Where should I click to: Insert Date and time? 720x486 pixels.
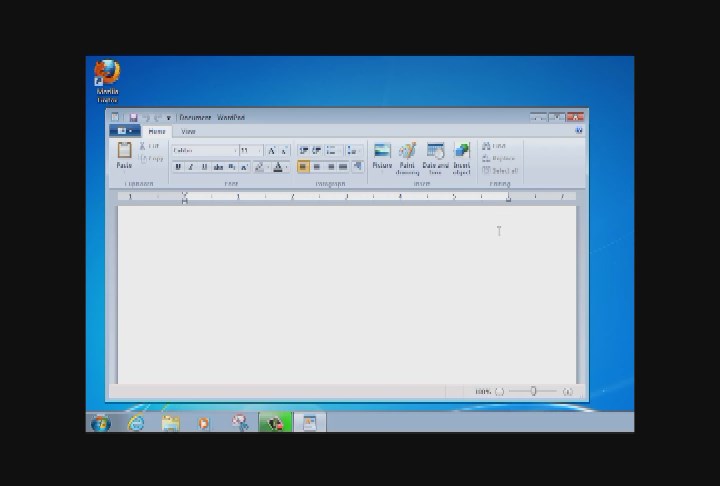(x=435, y=154)
